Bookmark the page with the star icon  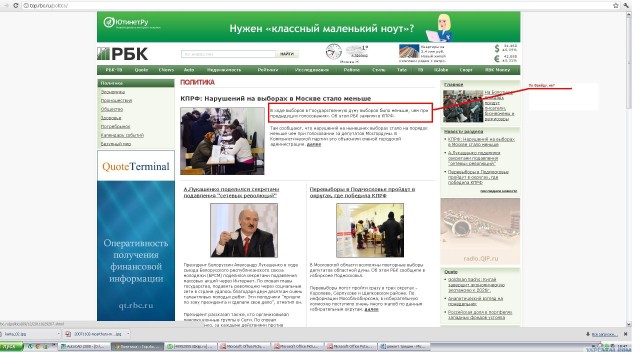616,5
